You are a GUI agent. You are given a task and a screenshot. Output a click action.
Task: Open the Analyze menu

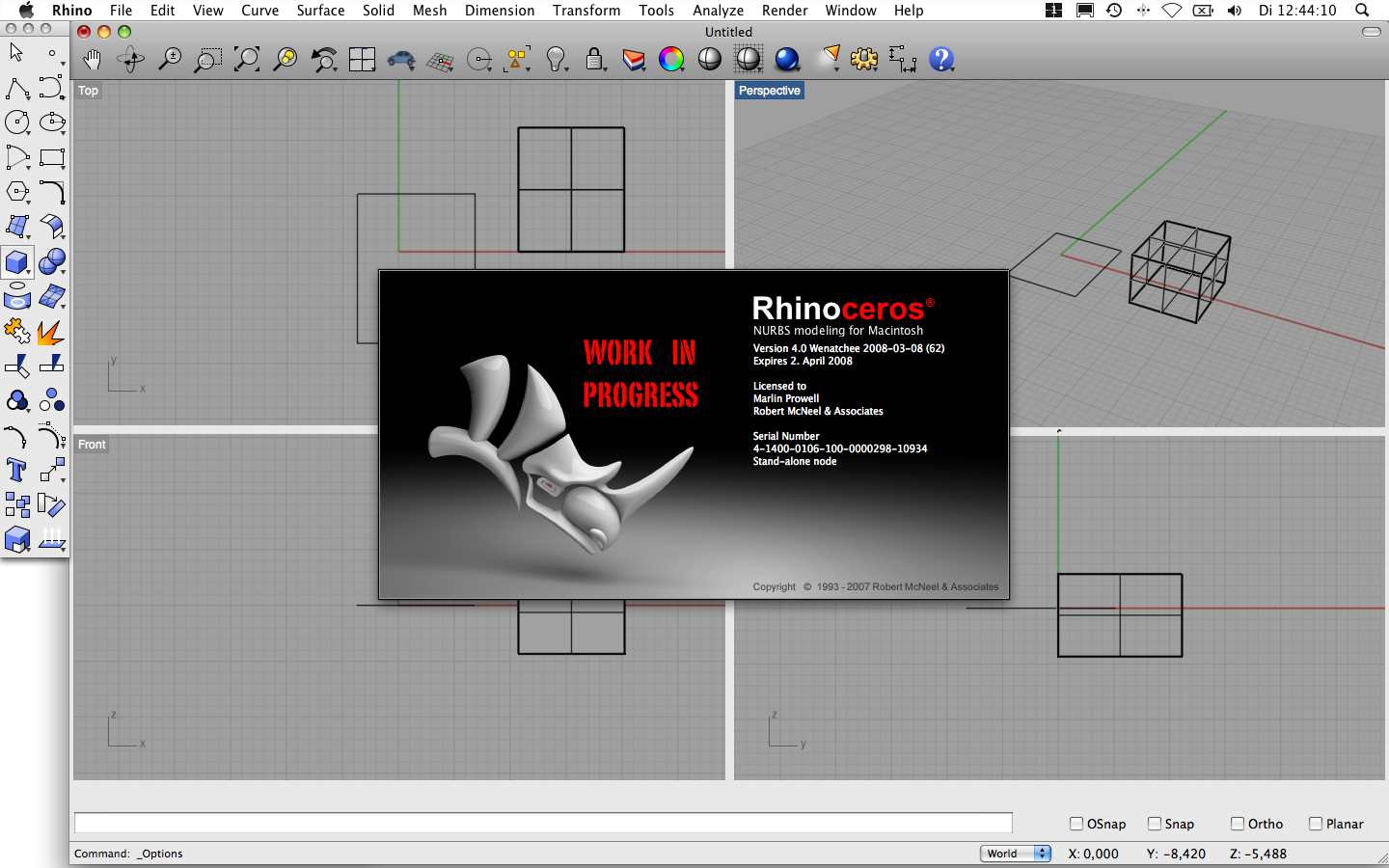coord(718,11)
